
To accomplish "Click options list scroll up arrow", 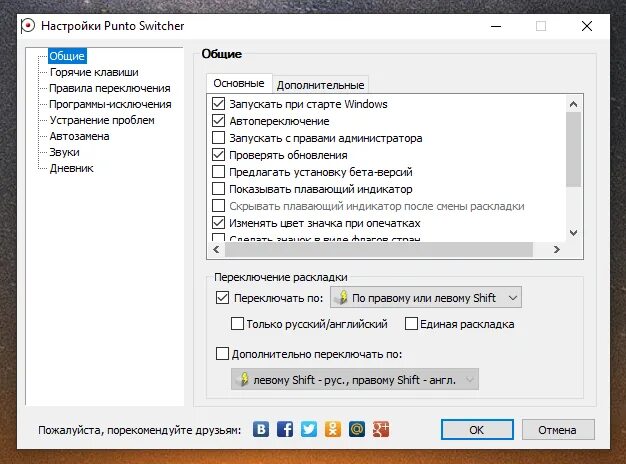I will coord(573,104).
